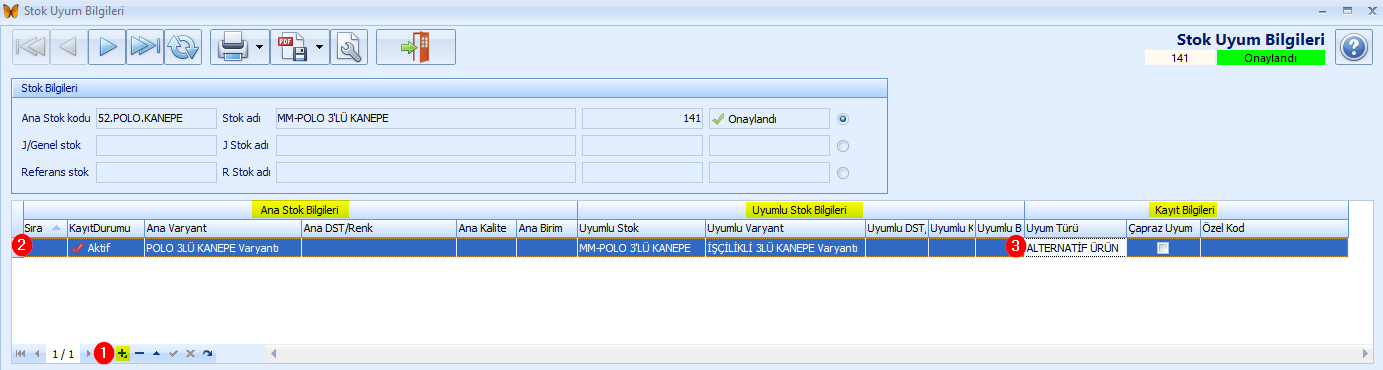The image size is (1383, 370).
Task: Jump to the last record in toolbar
Action: [145, 47]
